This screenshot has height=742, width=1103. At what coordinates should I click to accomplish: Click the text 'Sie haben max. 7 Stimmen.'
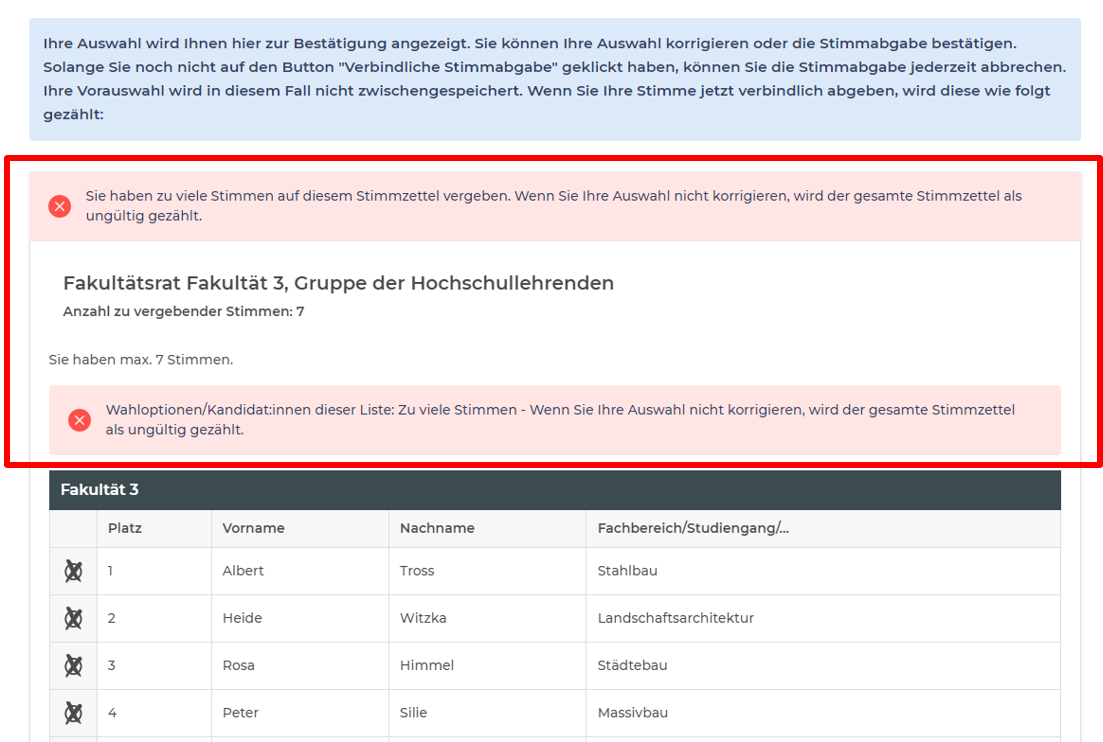point(141,359)
